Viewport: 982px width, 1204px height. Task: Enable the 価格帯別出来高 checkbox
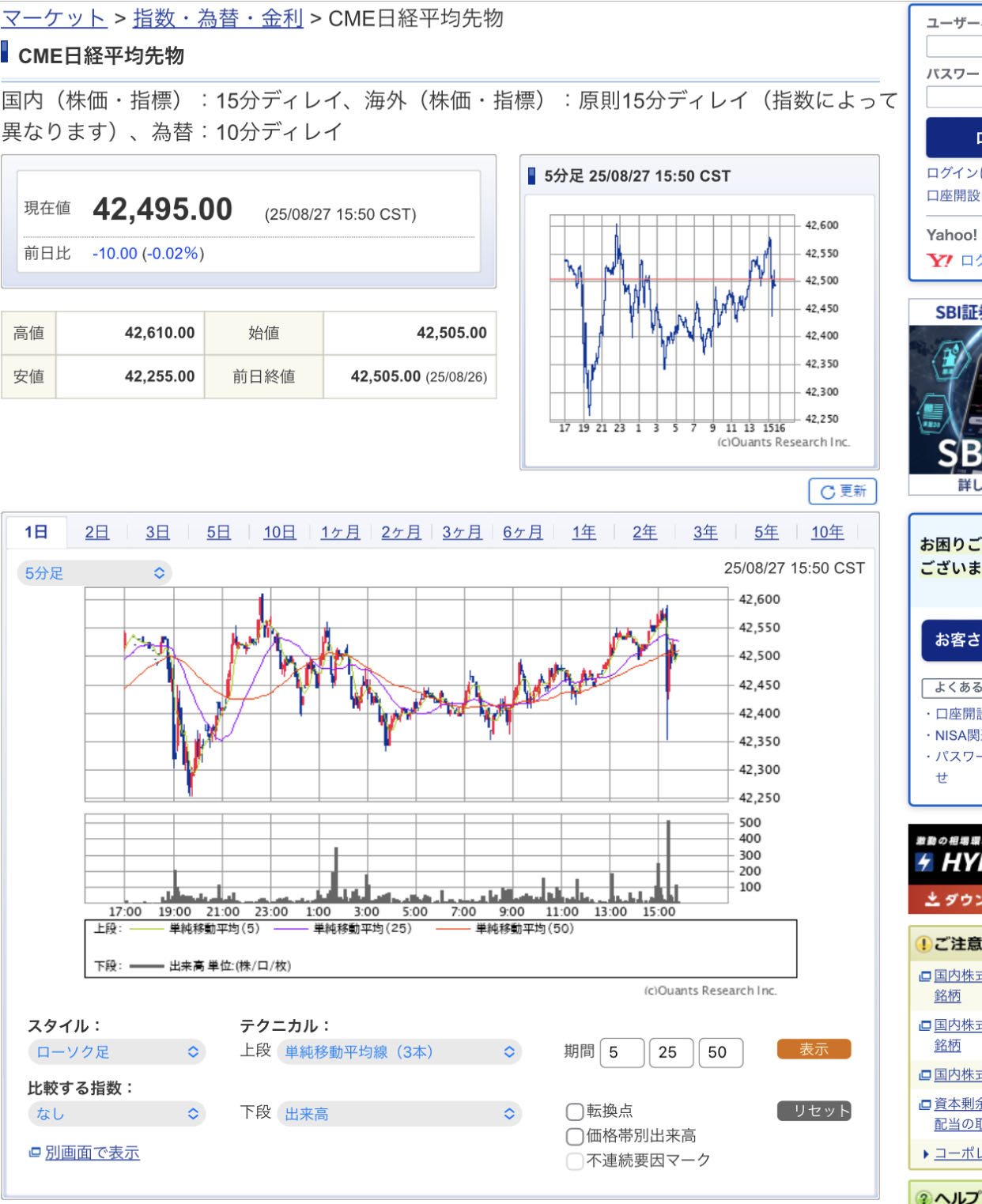tap(575, 1137)
